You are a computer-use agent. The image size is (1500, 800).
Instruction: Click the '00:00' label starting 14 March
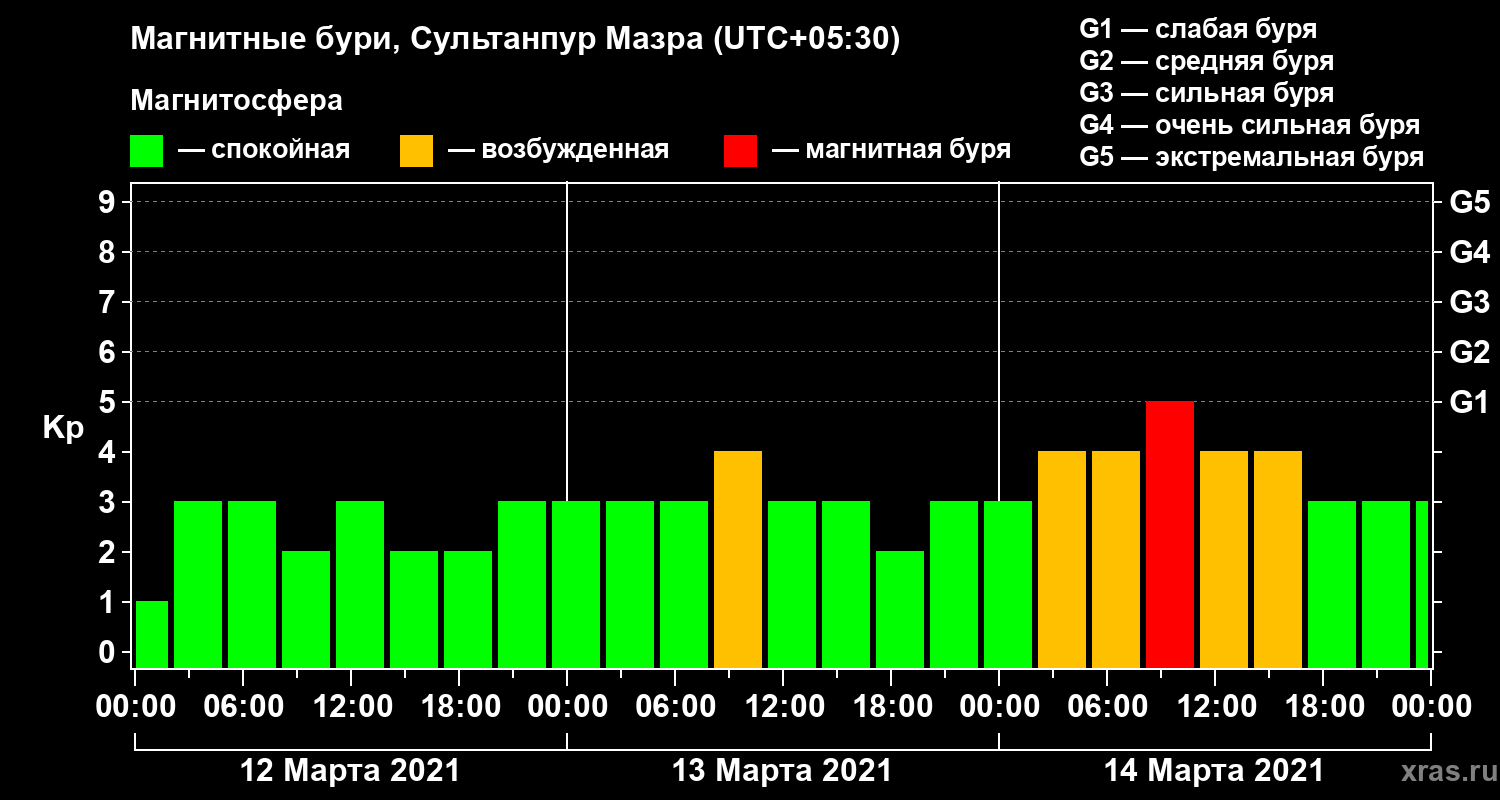point(999,707)
